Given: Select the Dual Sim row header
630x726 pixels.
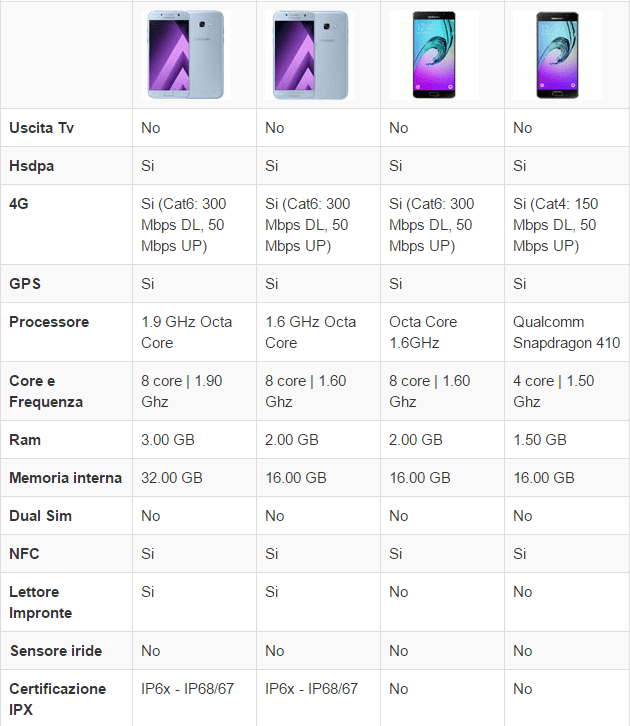Looking at the screenshot, I should (40, 516).
